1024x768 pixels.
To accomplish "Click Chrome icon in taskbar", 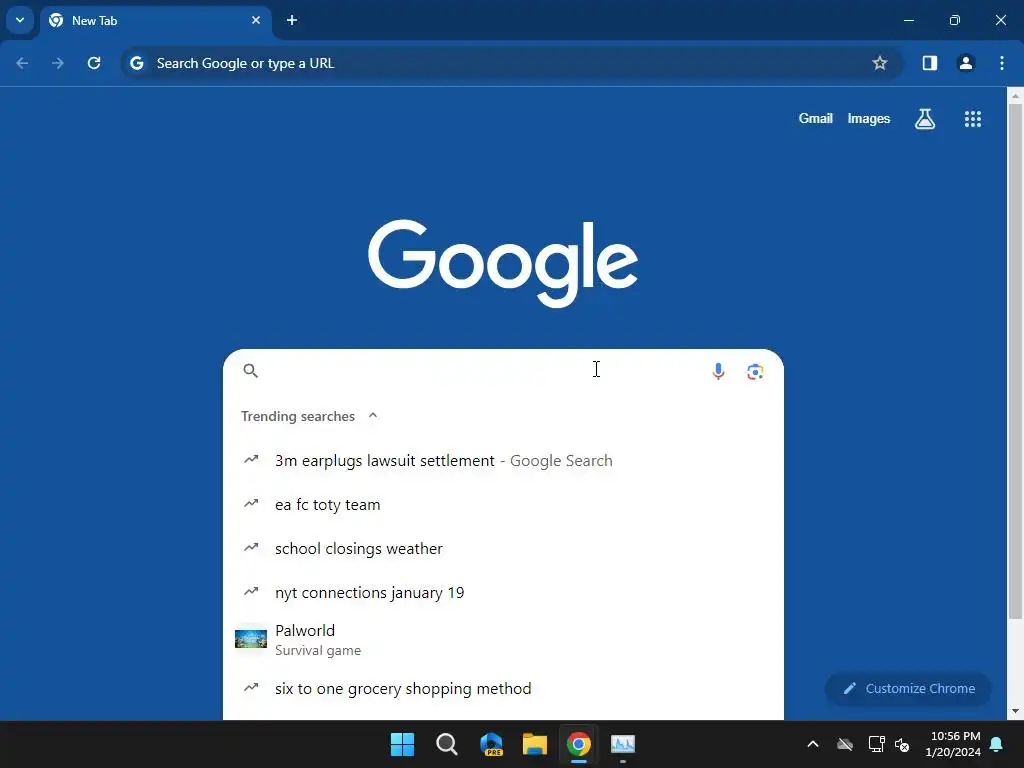I will click(579, 744).
